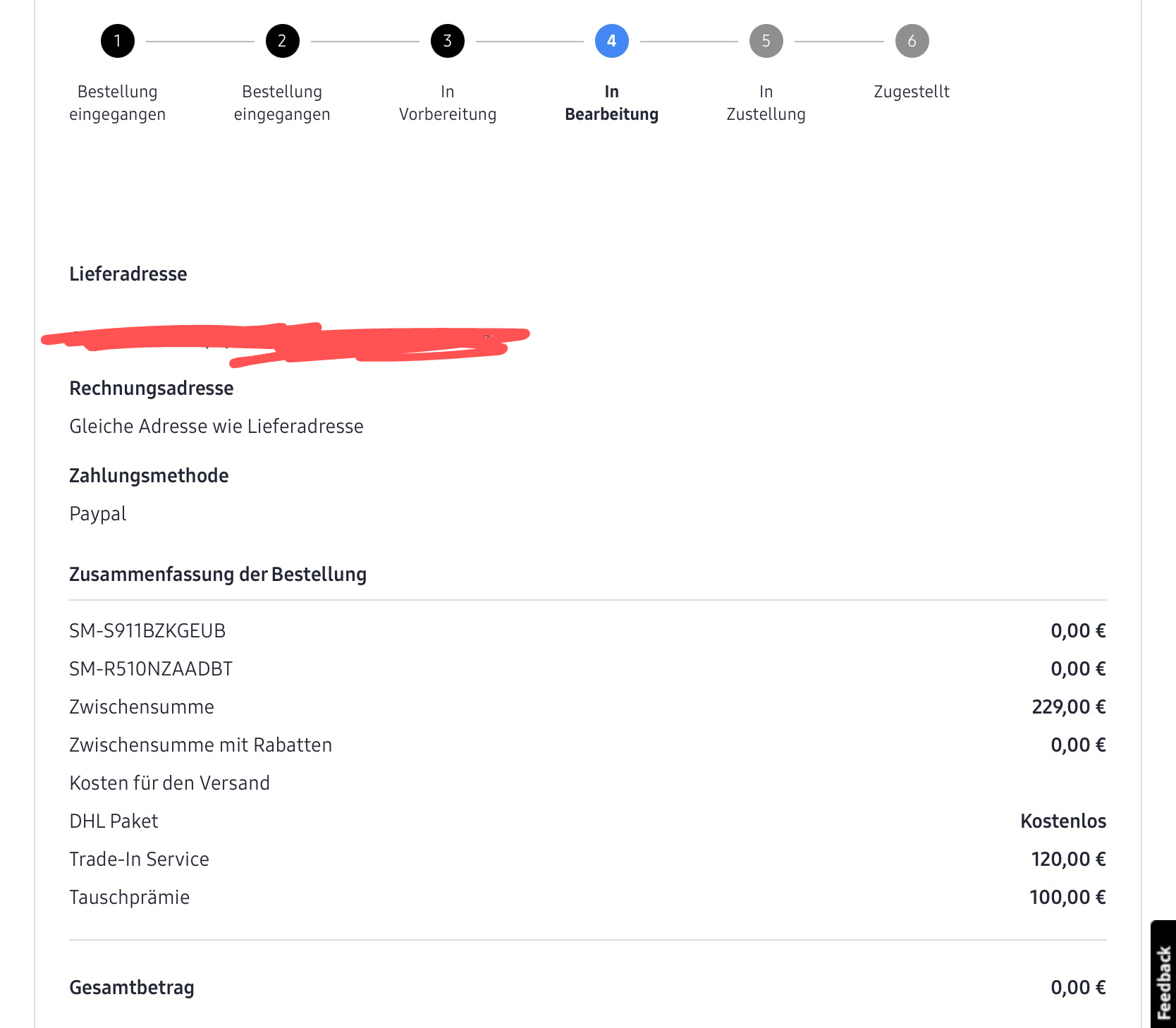Image resolution: width=1176 pixels, height=1028 pixels.
Task: Click the step 2 circle icon
Action: pyautogui.click(x=282, y=41)
